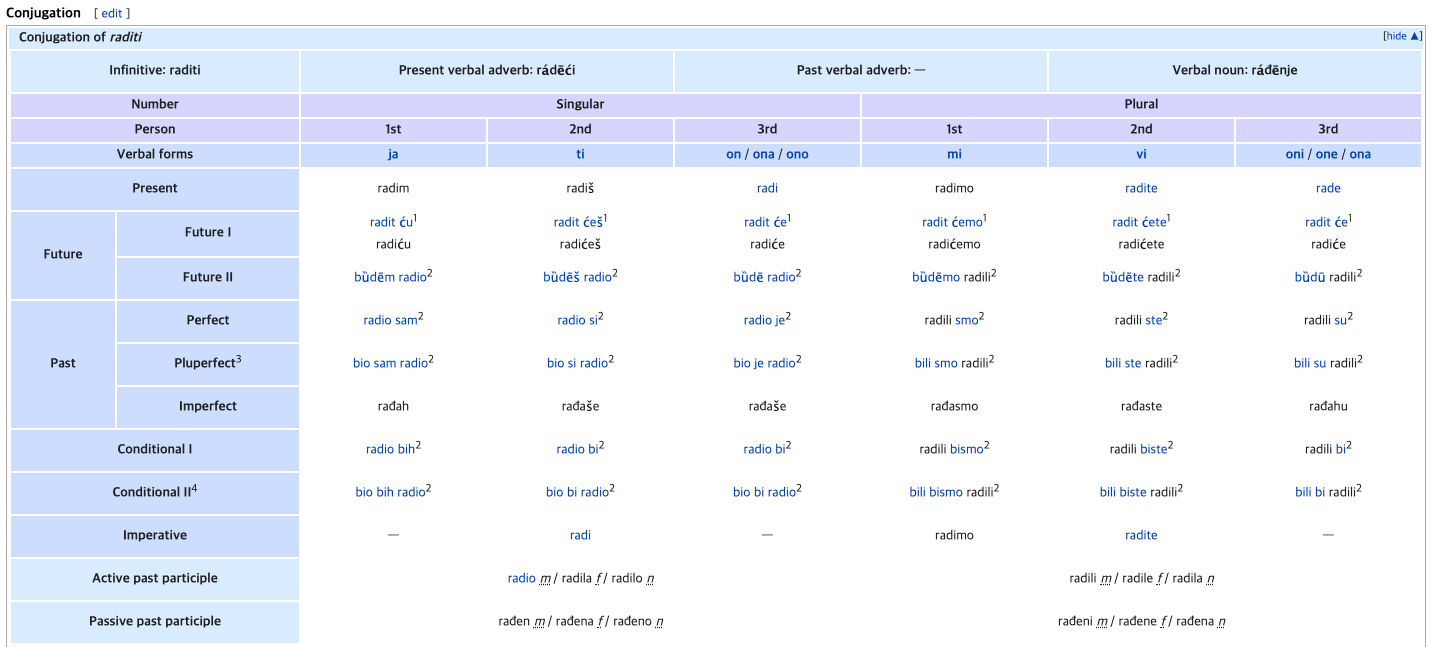Screen dimensions: 1434x647
Task: Click the imperative 'radi' link
Action: [580, 535]
